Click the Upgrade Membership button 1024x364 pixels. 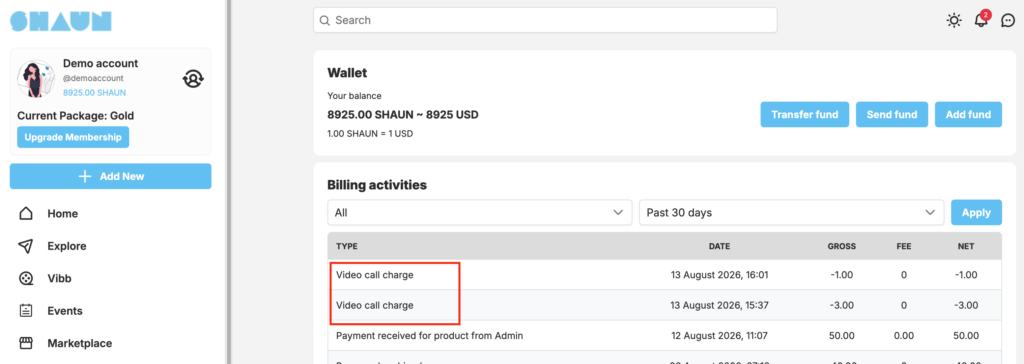pyautogui.click(x=73, y=137)
